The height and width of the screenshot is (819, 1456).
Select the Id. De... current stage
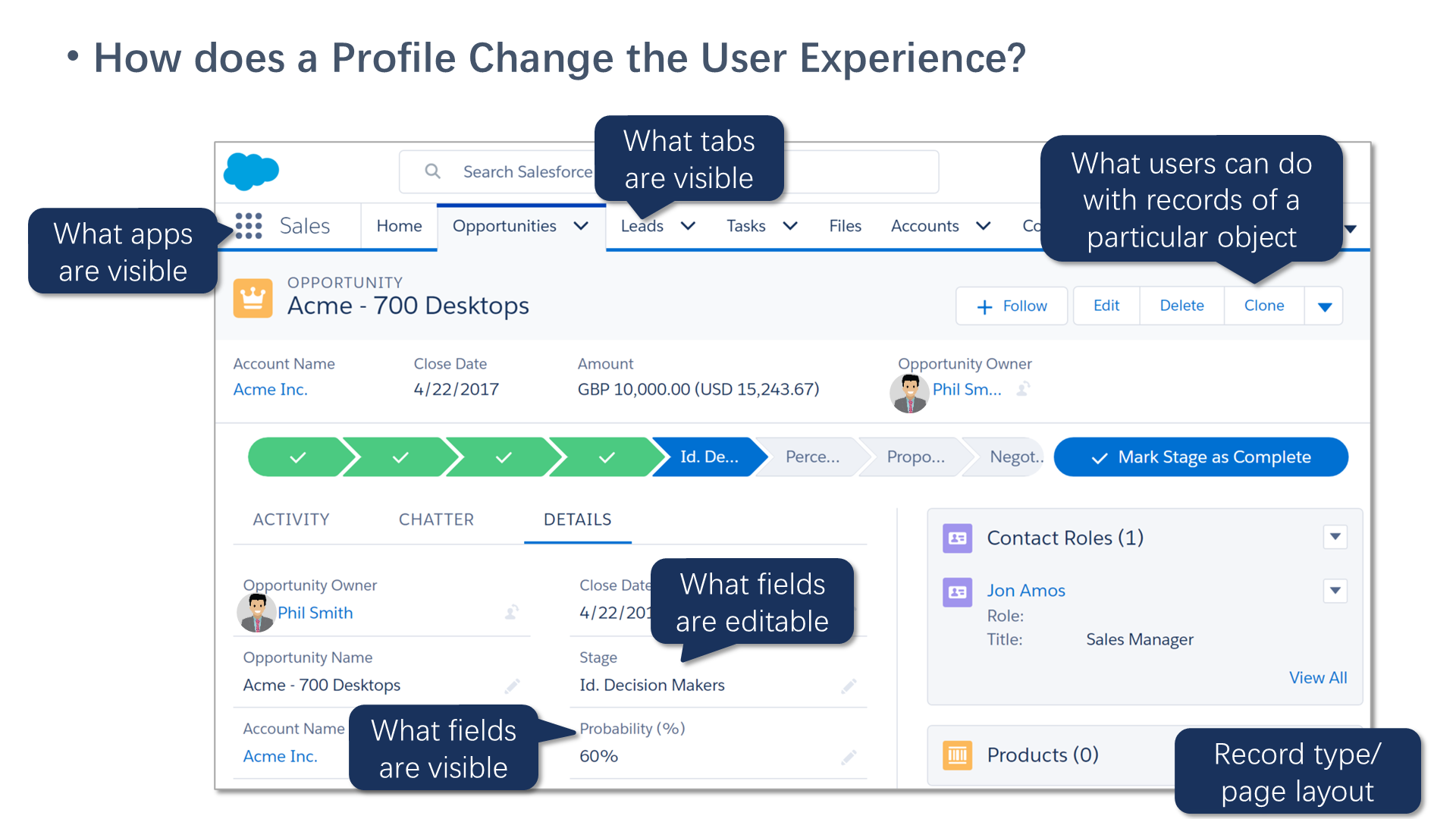709,457
